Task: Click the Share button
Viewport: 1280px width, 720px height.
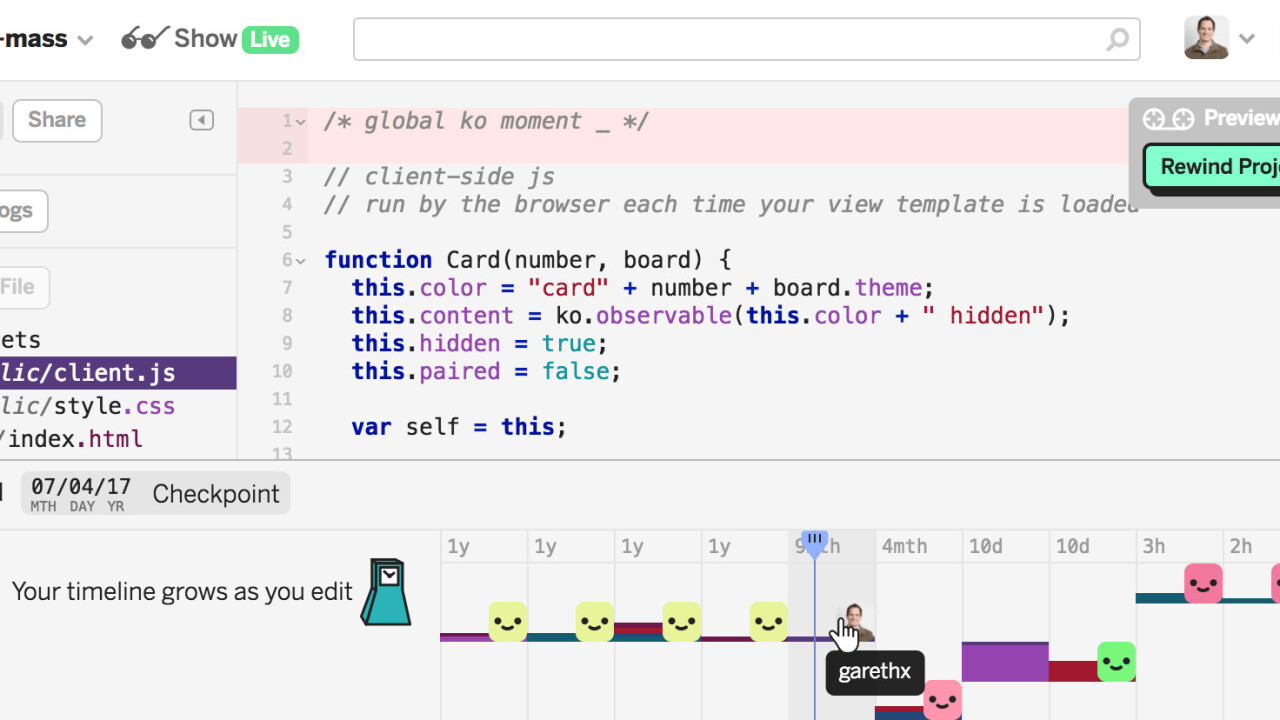Action: pyautogui.click(x=57, y=120)
